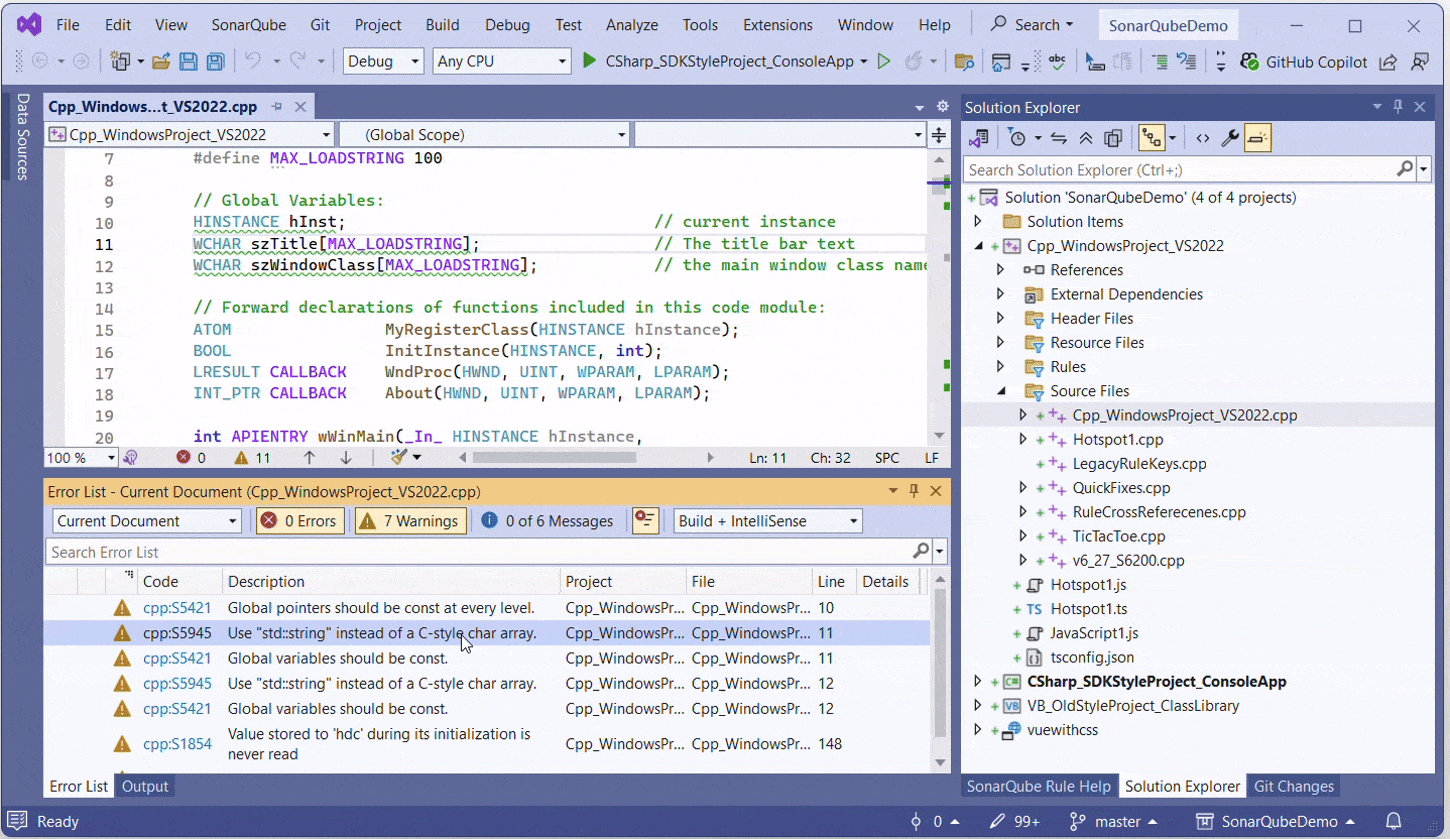
Task: Open the Extensions menu
Action: [x=778, y=25]
